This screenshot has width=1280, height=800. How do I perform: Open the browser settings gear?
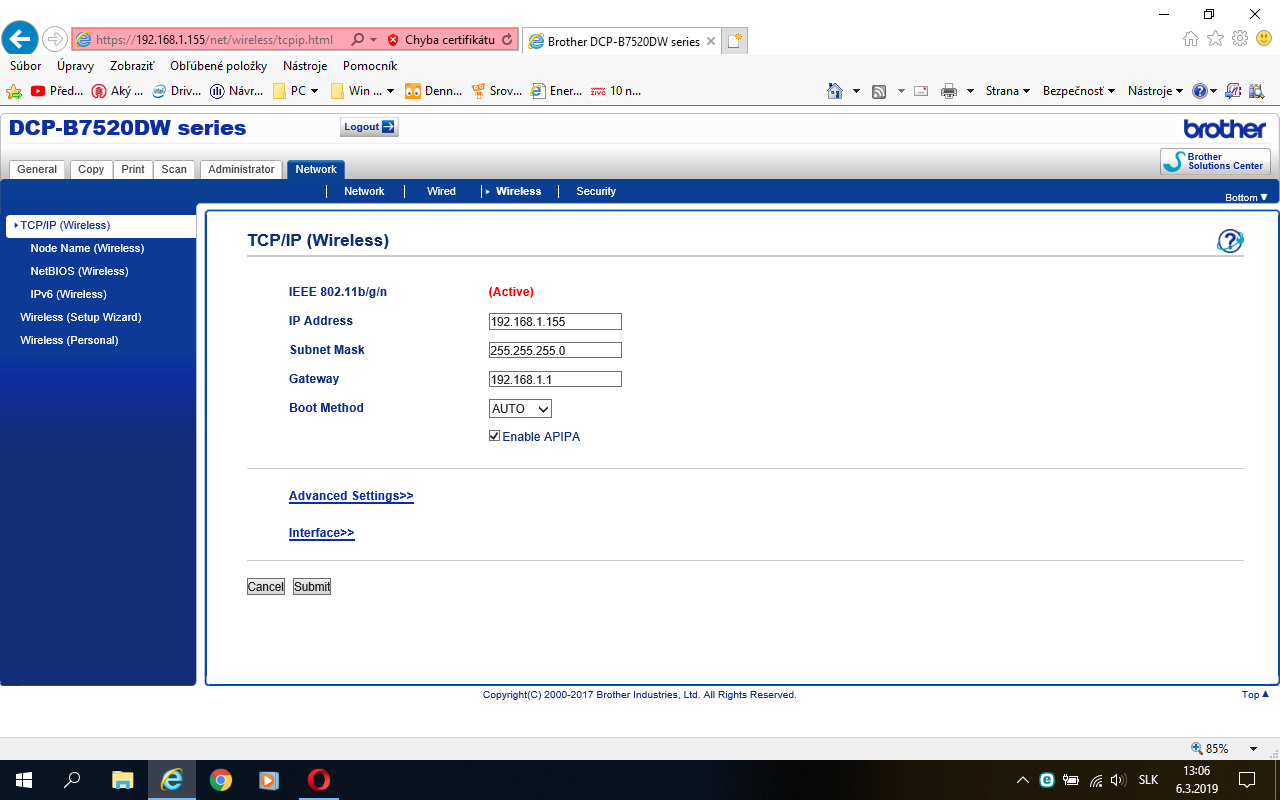coord(1240,39)
